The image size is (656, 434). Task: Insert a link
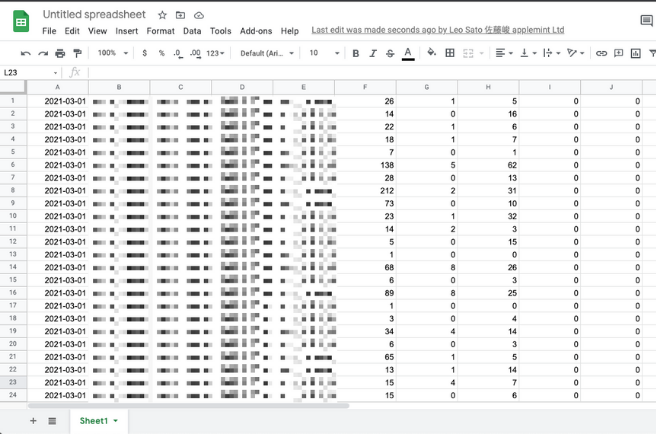pos(601,53)
